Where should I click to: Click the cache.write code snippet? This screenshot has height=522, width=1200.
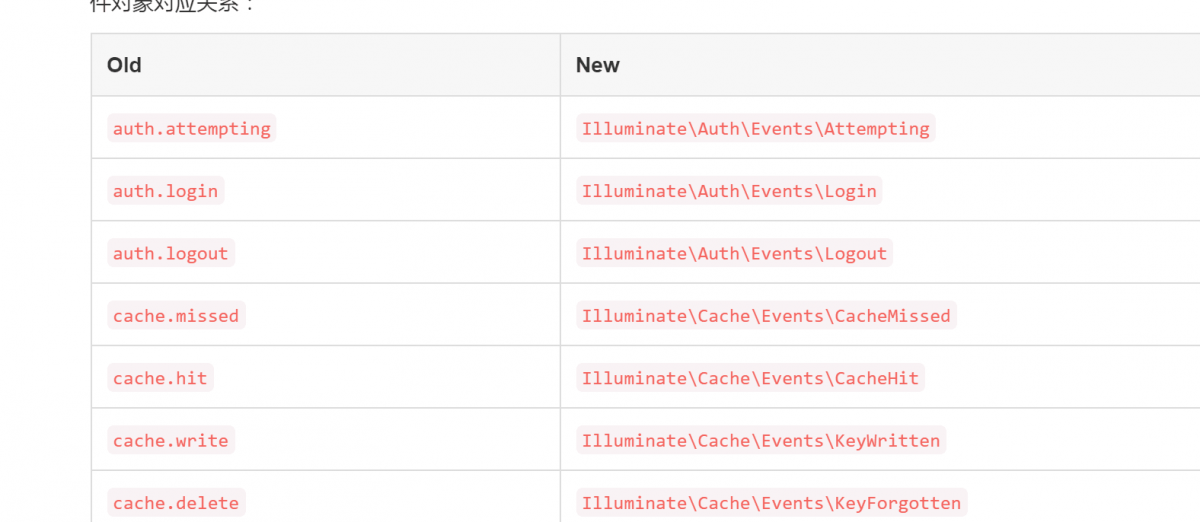[170, 441]
